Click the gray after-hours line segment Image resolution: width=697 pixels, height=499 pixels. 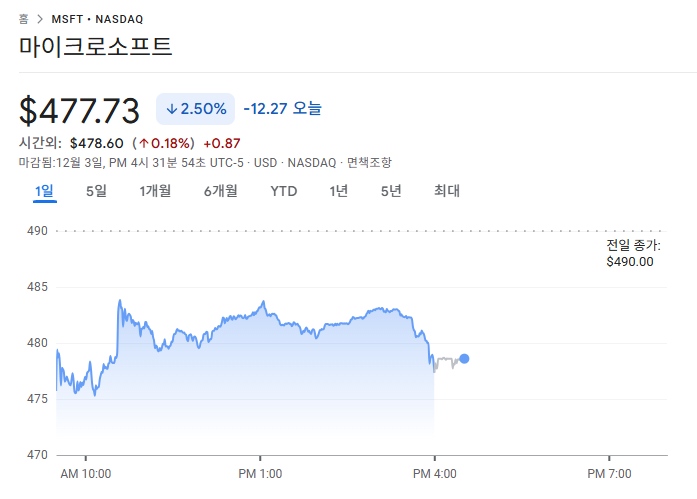446,360
